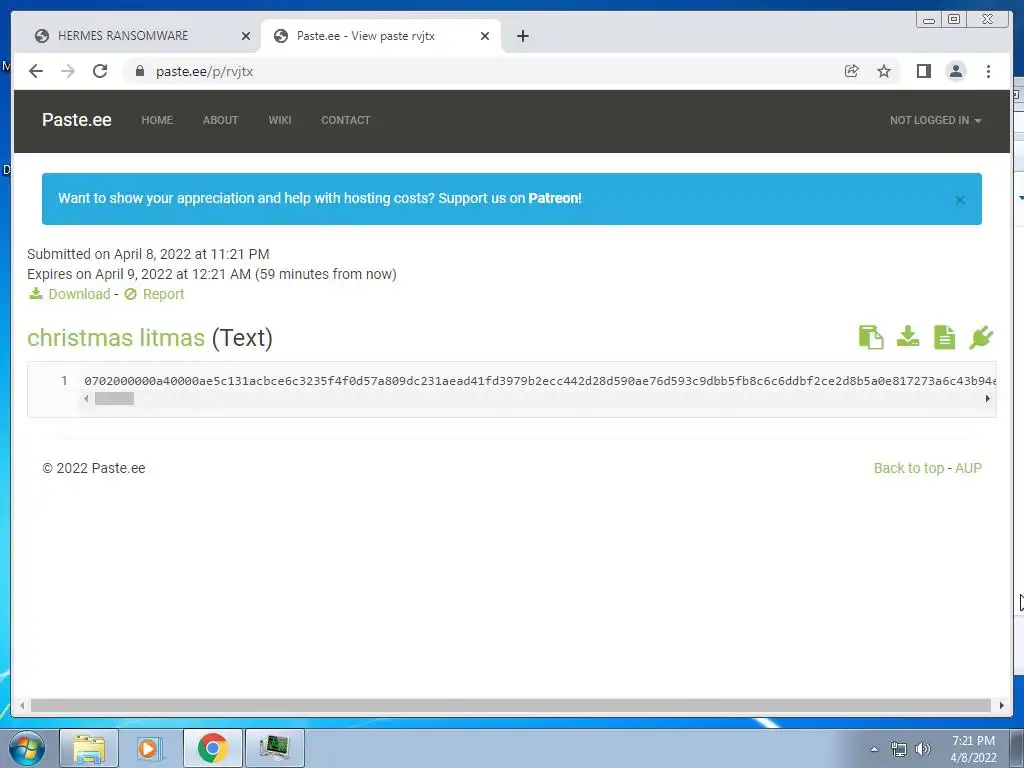The height and width of the screenshot is (768, 1024).
Task: Open the christmas litmas title link
Action: click(x=116, y=338)
